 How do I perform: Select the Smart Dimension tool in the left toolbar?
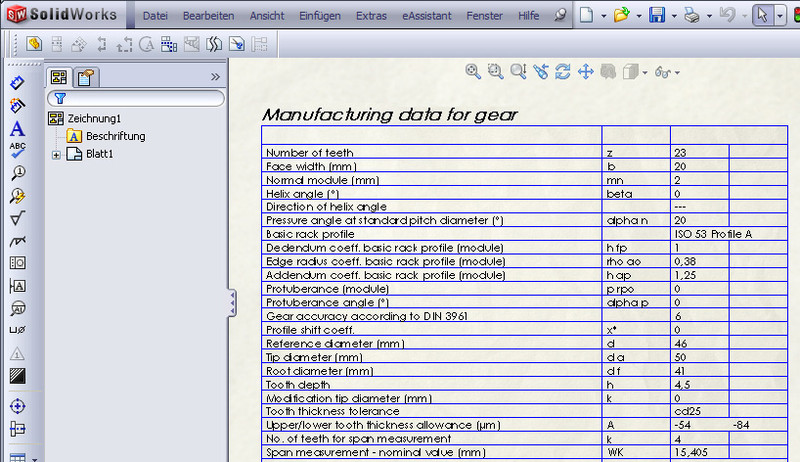point(17,83)
